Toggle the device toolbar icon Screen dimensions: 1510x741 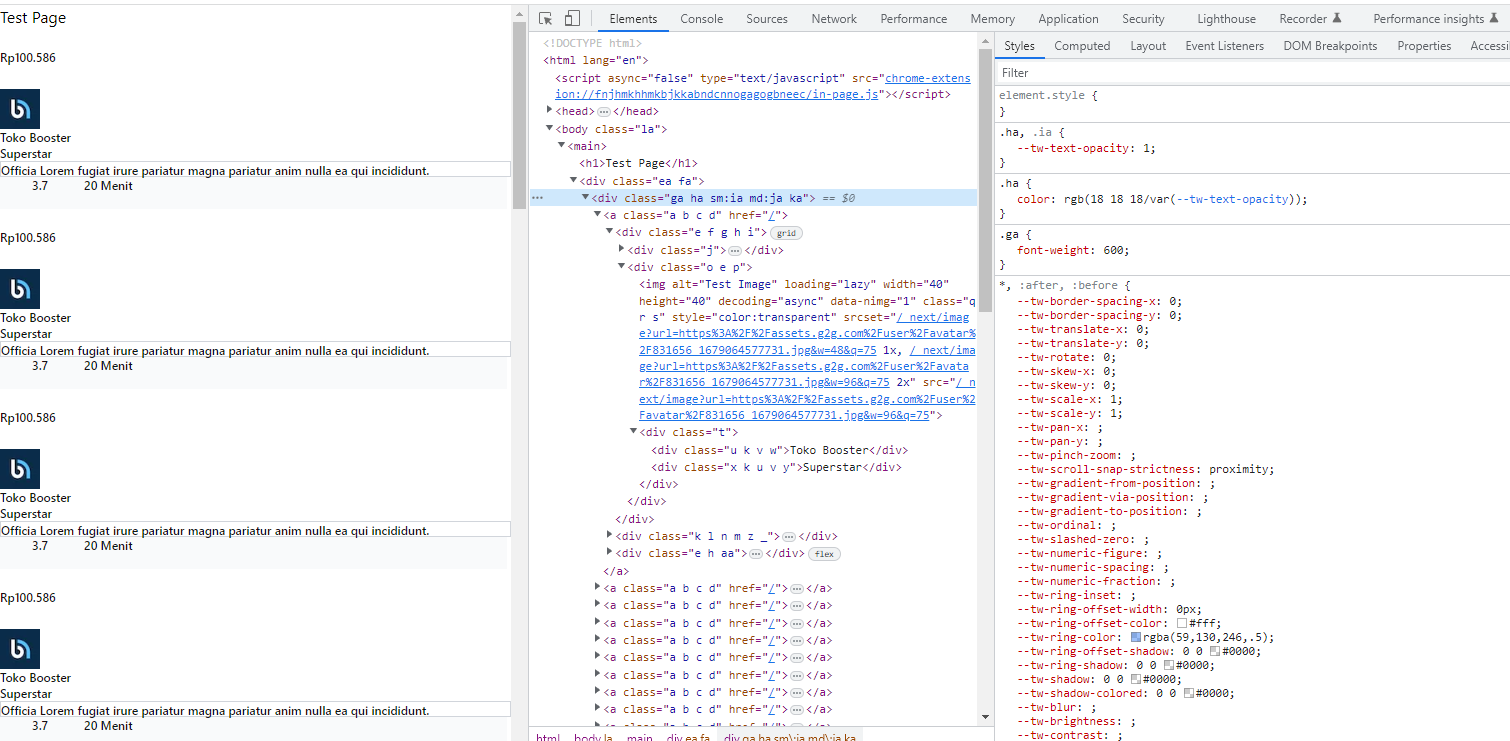(x=572, y=18)
